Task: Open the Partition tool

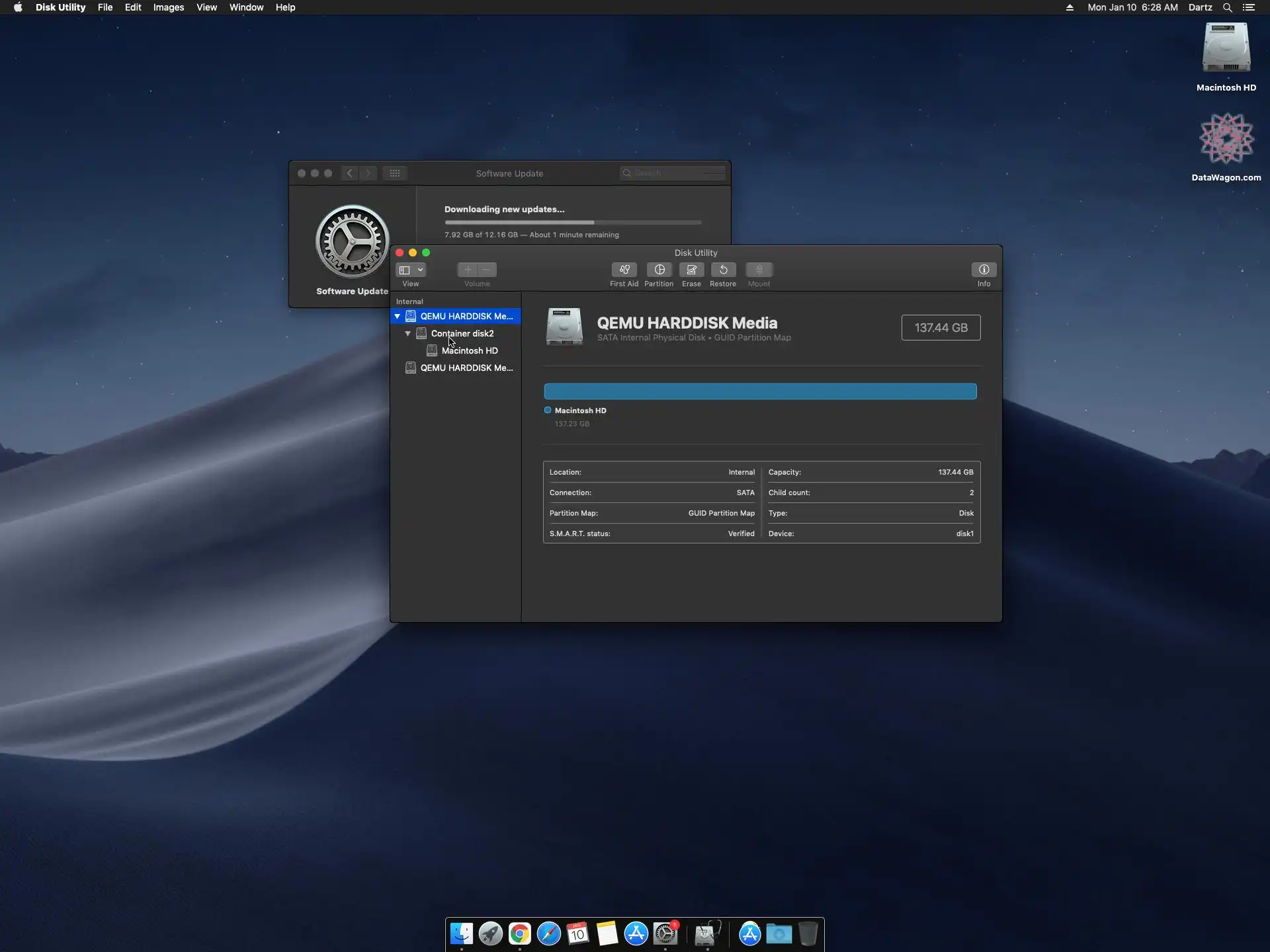Action: 659,270
